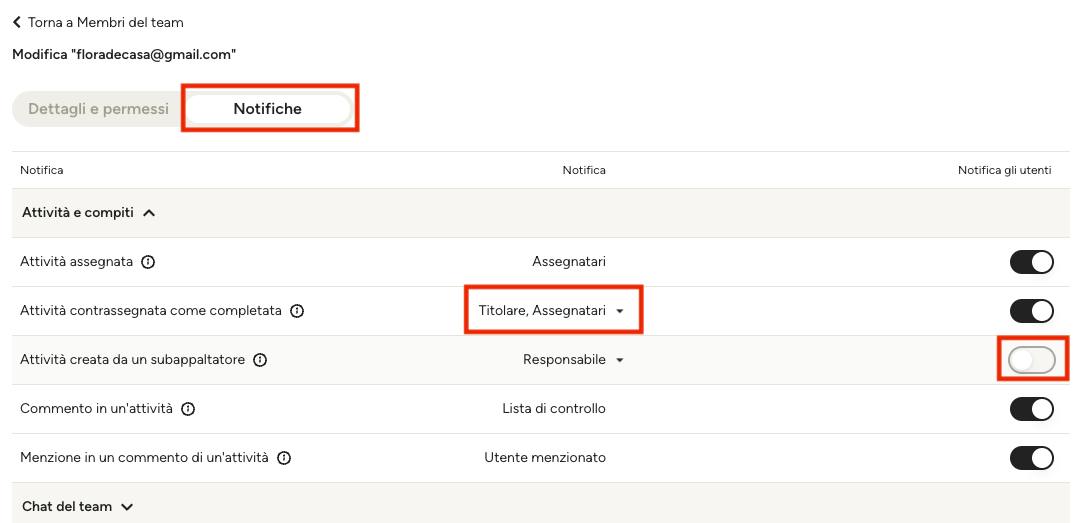Collapse the Attività e compiti section
The image size is (1081, 523).
[x=88, y=213]
